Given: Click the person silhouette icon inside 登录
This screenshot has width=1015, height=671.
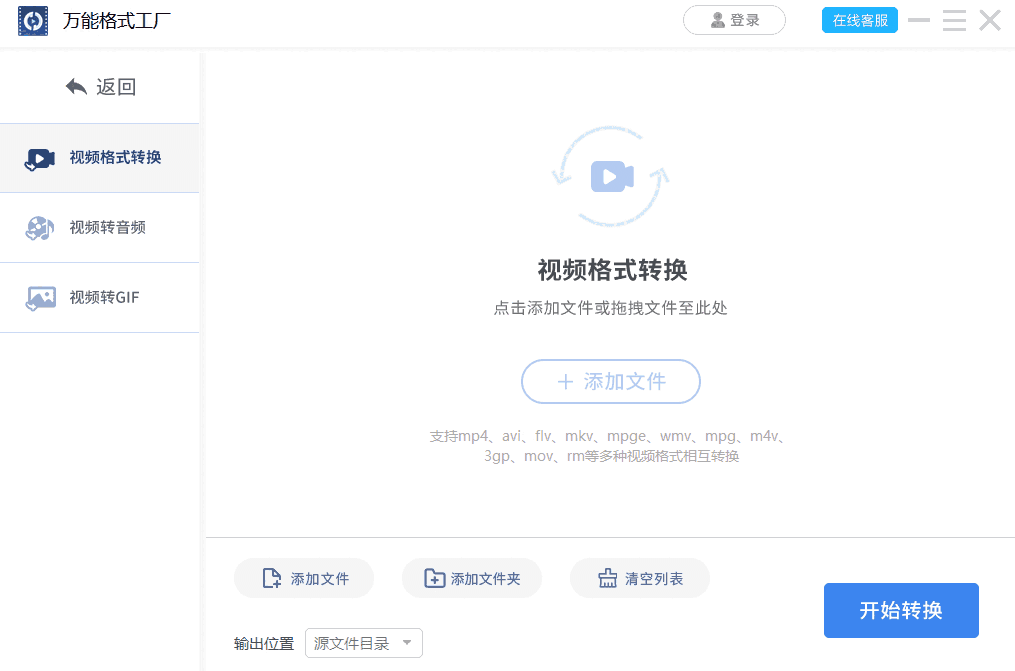Looking at the screenshot, I should coord(718,20).
